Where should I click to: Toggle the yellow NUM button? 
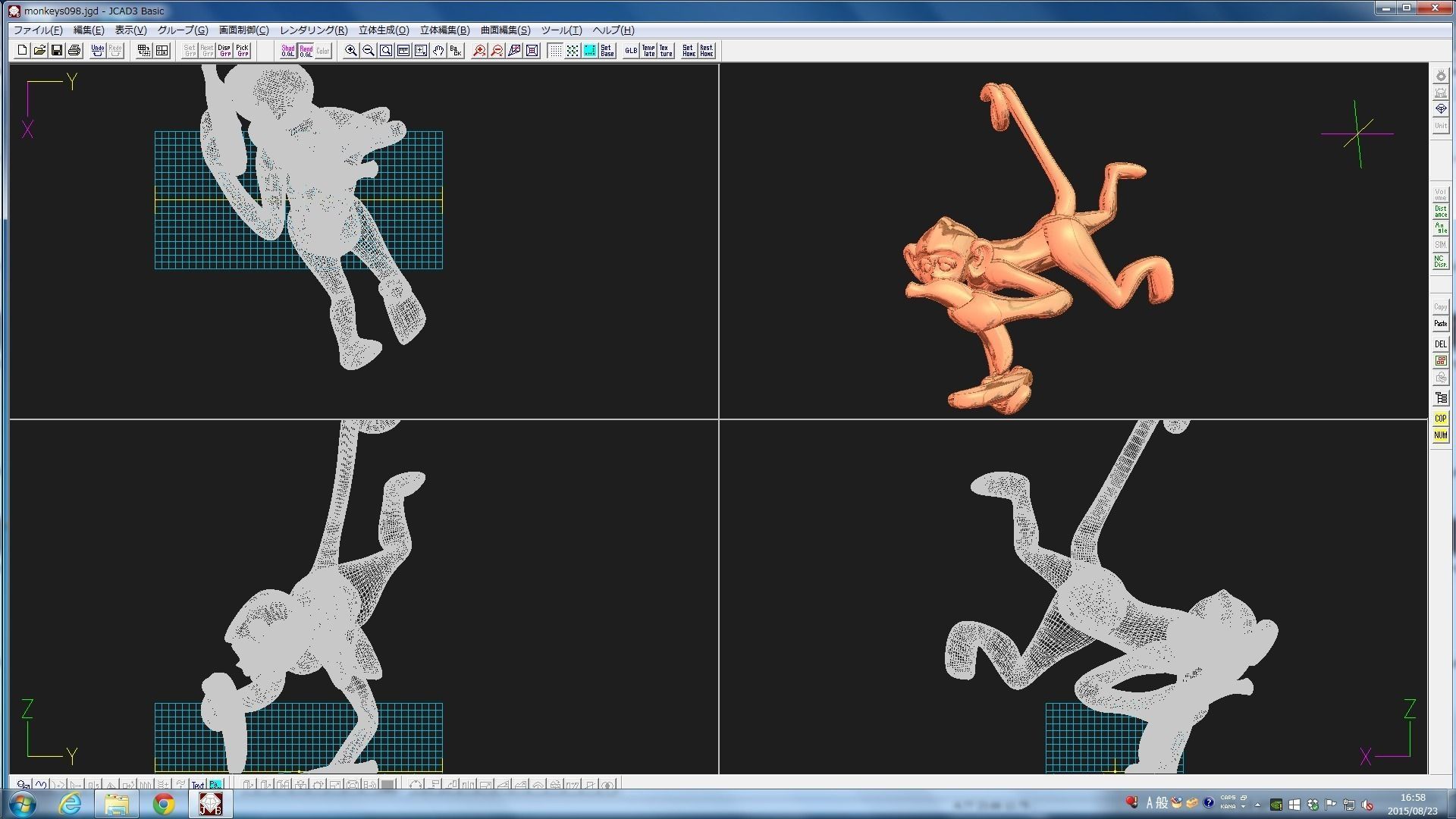click(x=1440, y=435)
